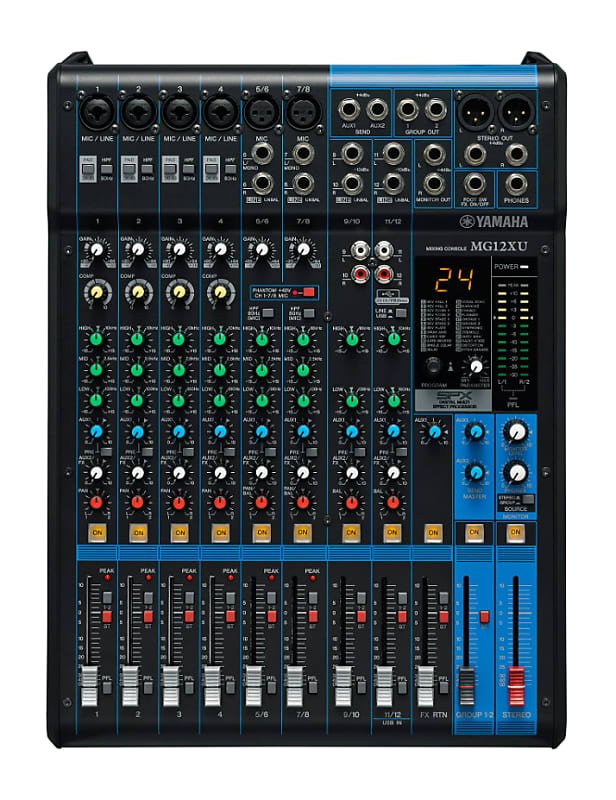Click the PHONES level knob
The height and width of the screenshot is (800, 616).
[x=516, y=472]
